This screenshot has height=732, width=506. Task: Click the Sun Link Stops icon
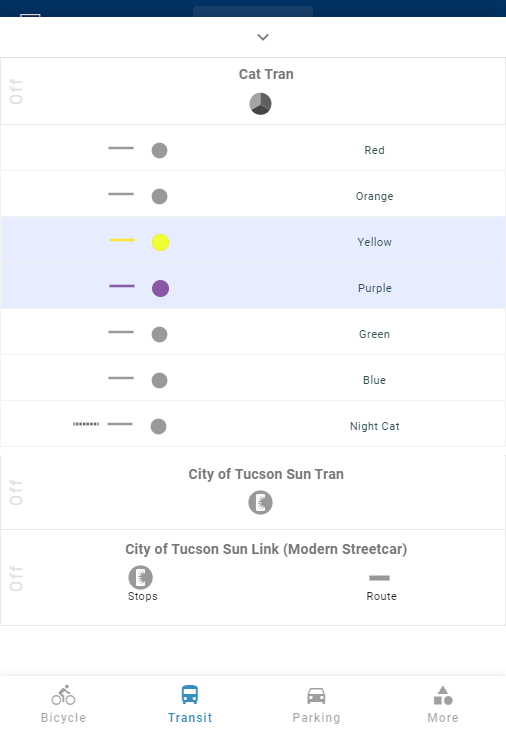click(141, 577)
